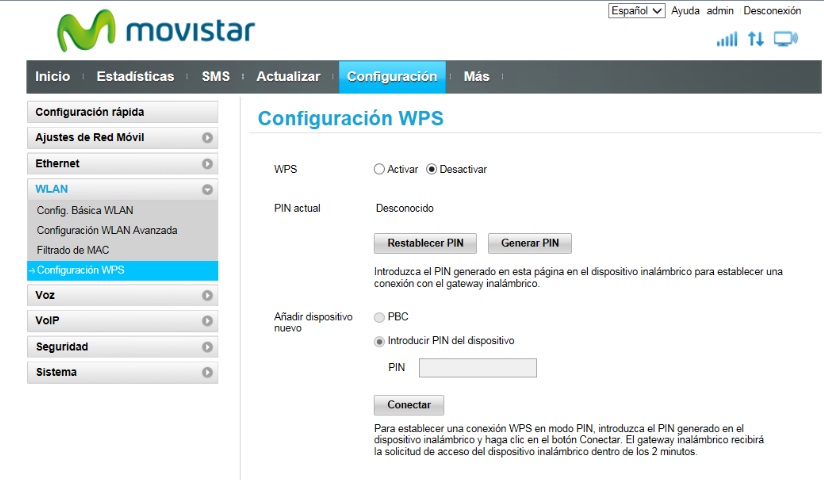The width and height of the screenshot is (824, 480).
Task: Click the signal strength bars icon
Action: 727,39
